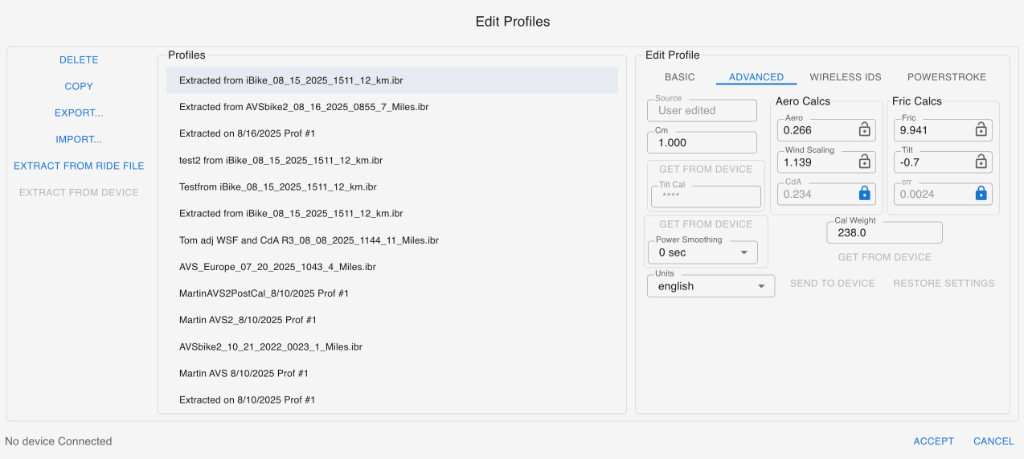Toggle the lock icon on Tilt field
The width and height of the screenshot is (1024, 459).
click(981, 162)
